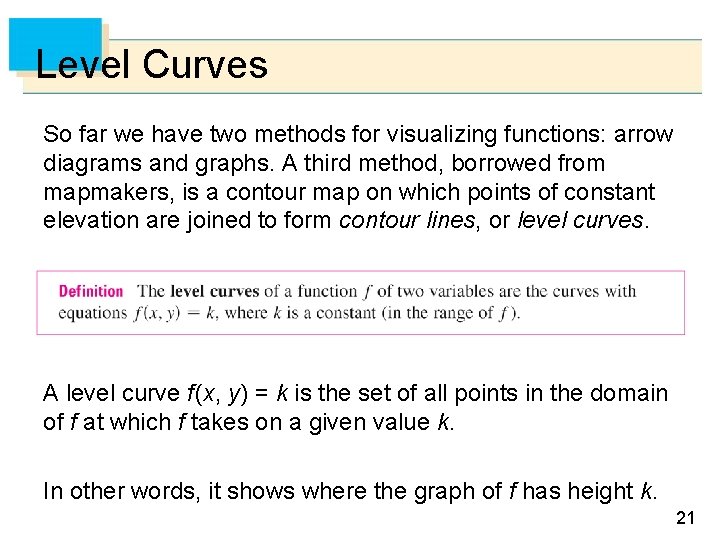Click the phrase 'given value k'
This screenshot has height=540, width=720.
(388, 422)
